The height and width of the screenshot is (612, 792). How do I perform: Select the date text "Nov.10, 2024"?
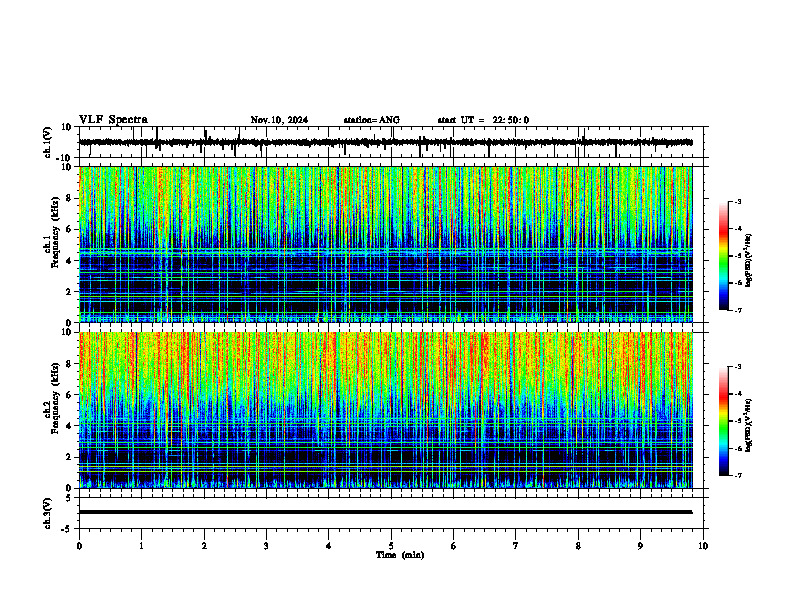point(279,120)
